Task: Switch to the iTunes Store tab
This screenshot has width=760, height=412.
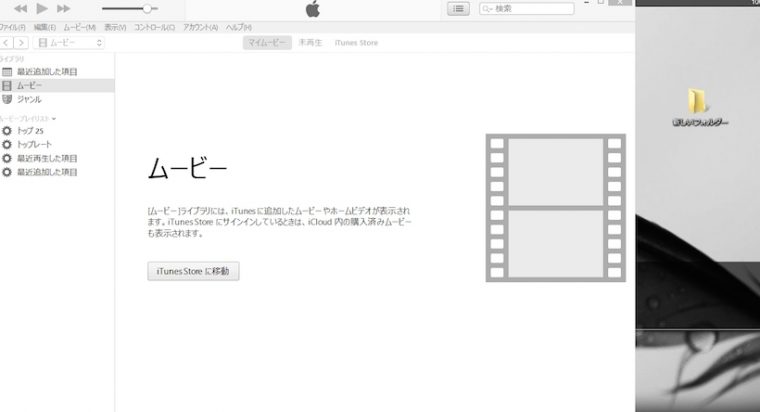Action: pyautogui.click(x=356, y=43)
